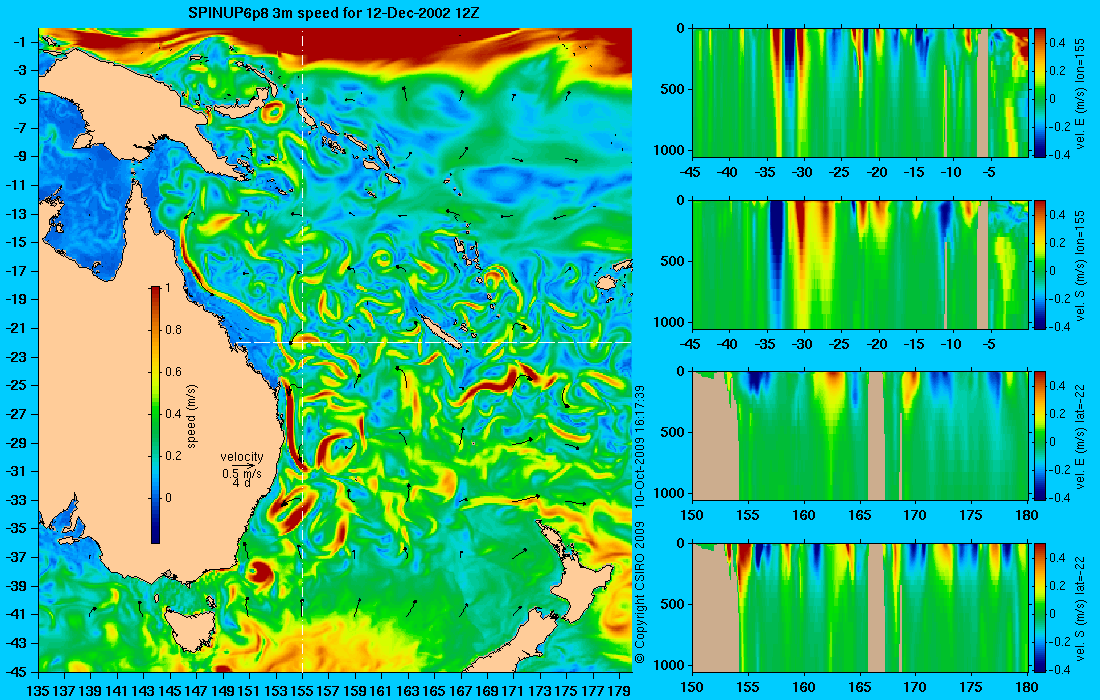Click "-21" on the map's latitude axis
This screenshot has height=700, width=1100.
(x=16, y=328)
